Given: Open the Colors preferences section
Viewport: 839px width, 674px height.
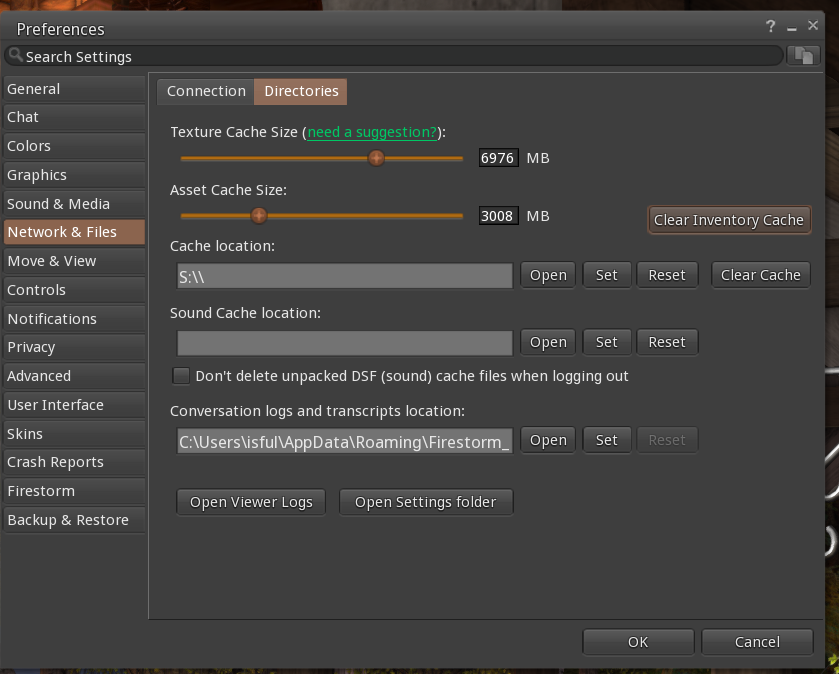Looking at the screenshot, I should (x=74, y=146).
